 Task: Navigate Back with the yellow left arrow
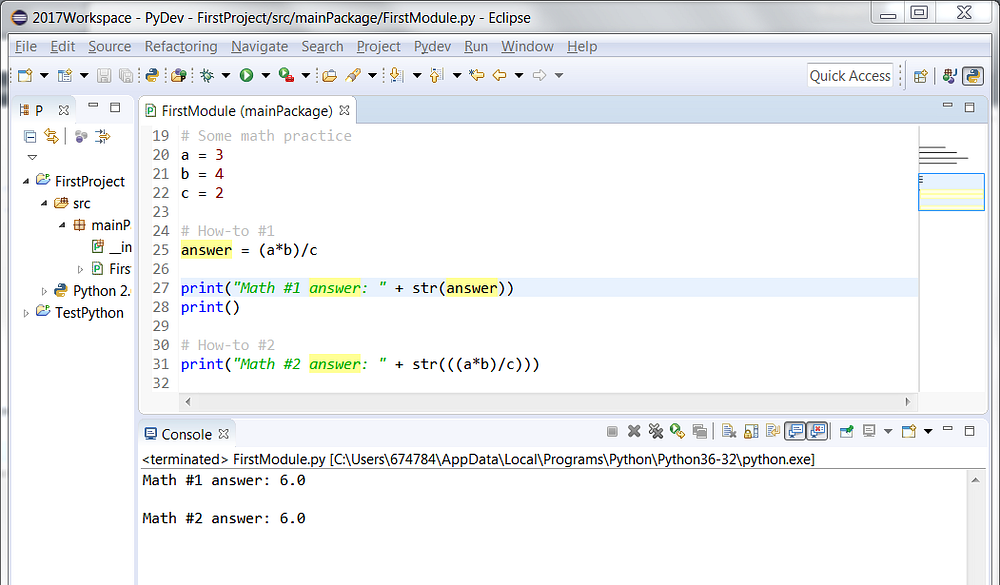pyautogui.click(x=499, y=75)
